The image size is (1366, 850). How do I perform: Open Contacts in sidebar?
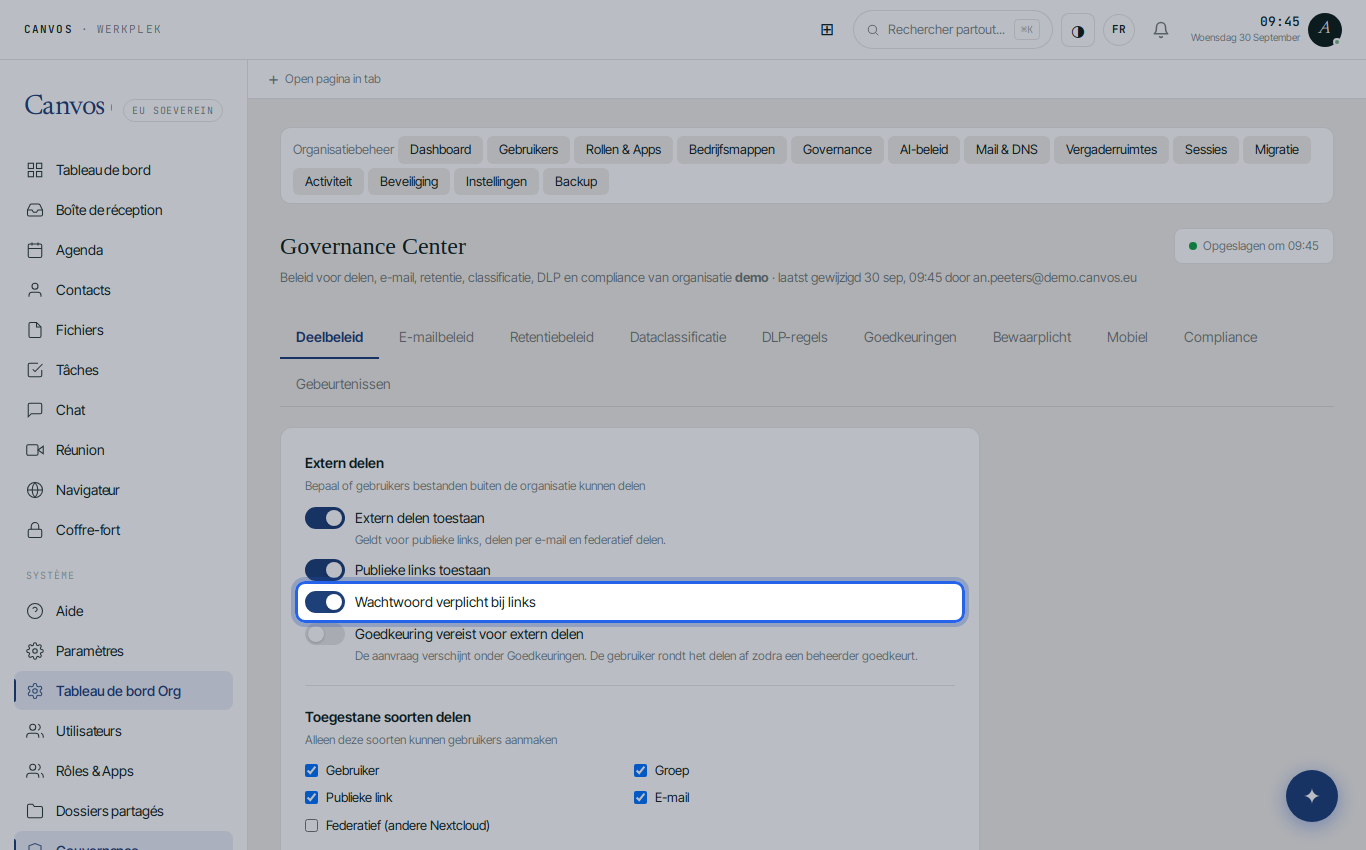pos(124,290)
